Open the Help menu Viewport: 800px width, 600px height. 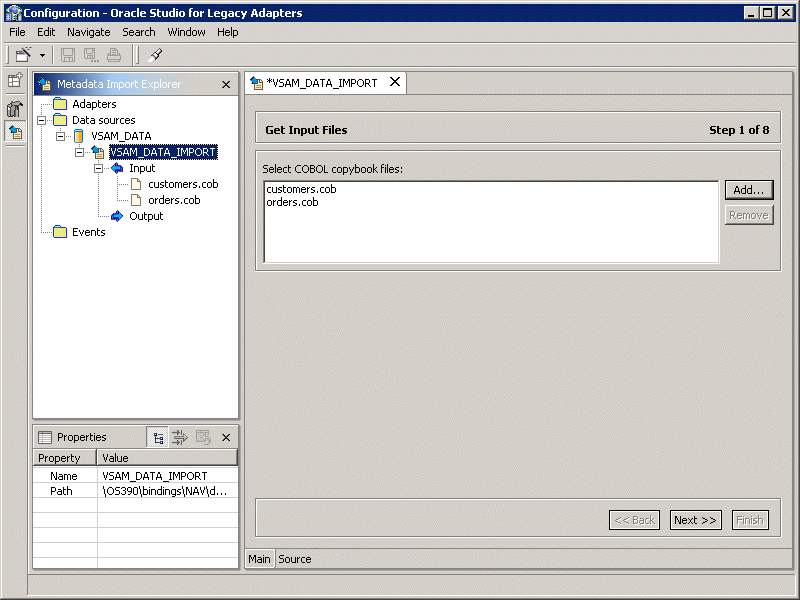coord(228,32)
